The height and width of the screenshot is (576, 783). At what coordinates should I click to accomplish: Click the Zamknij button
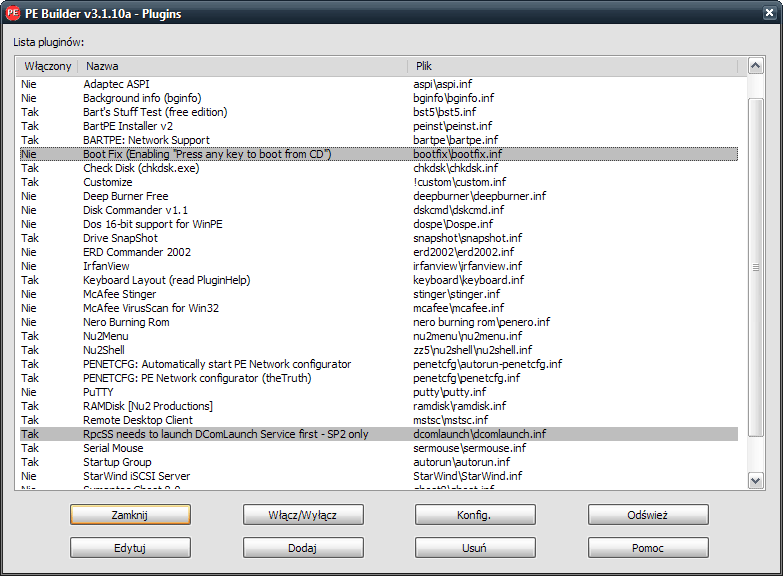point(130,515)
